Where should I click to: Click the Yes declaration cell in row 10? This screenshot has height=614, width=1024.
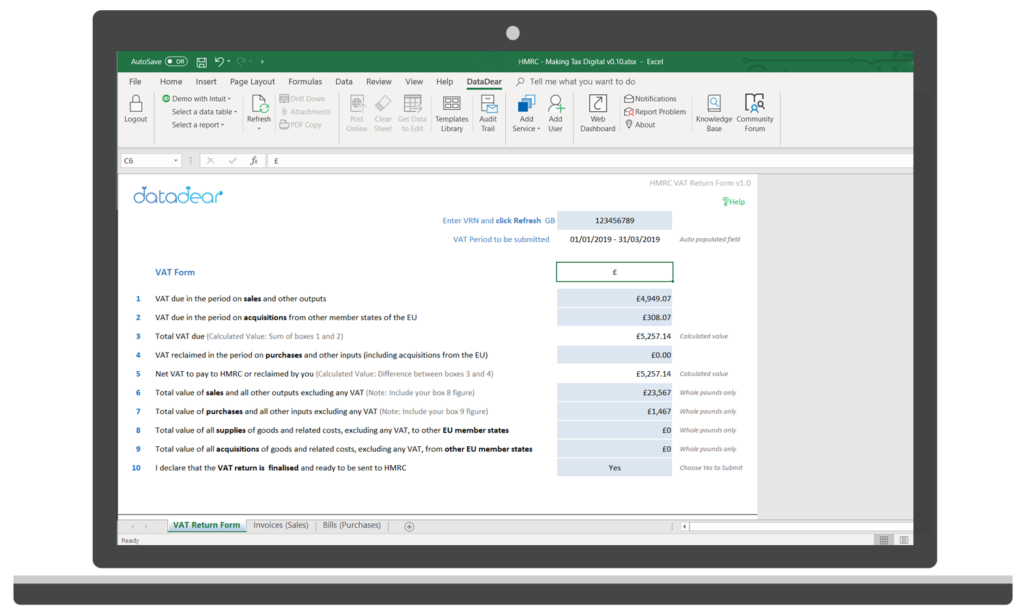(615, 468)
